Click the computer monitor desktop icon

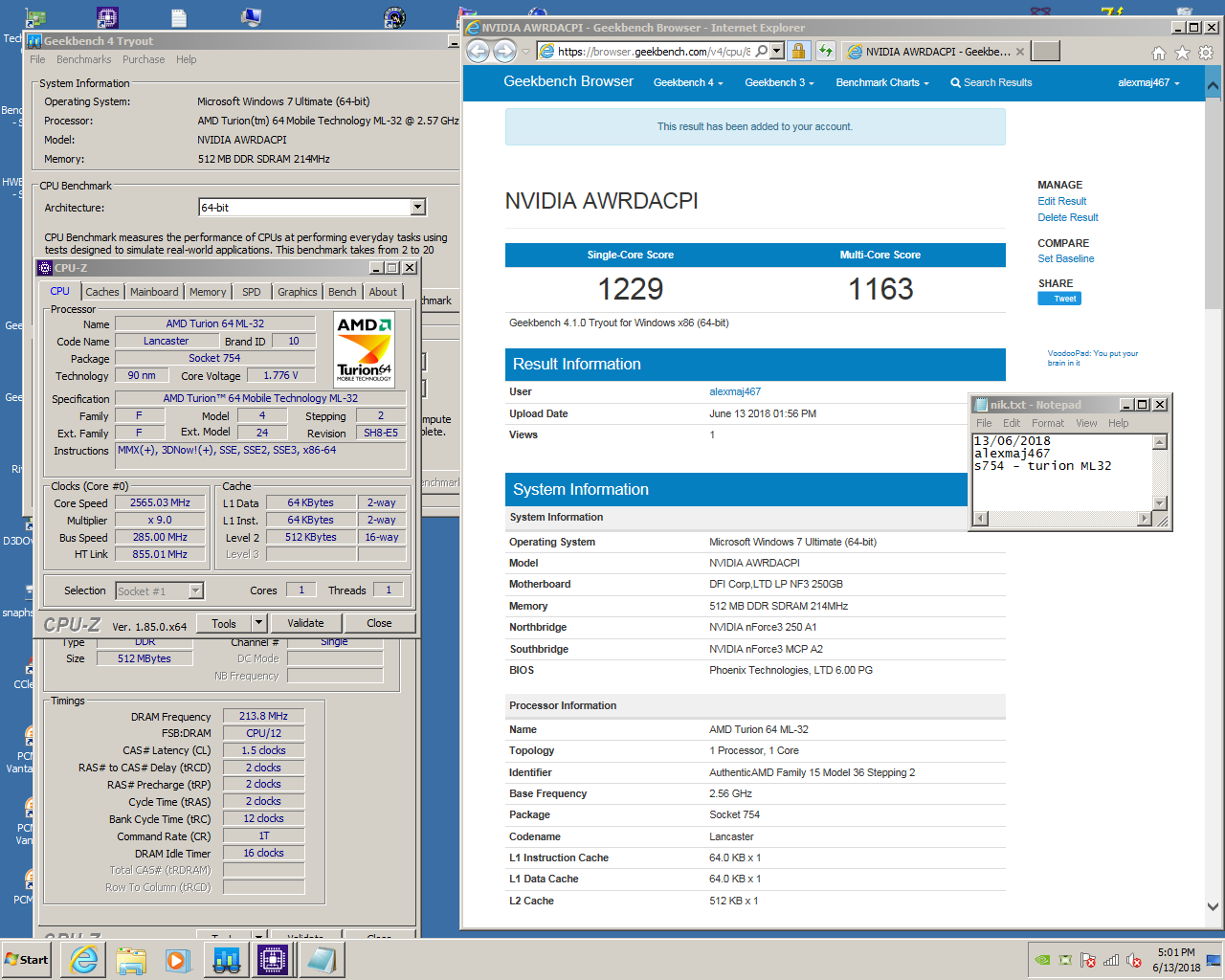point(251,17)
